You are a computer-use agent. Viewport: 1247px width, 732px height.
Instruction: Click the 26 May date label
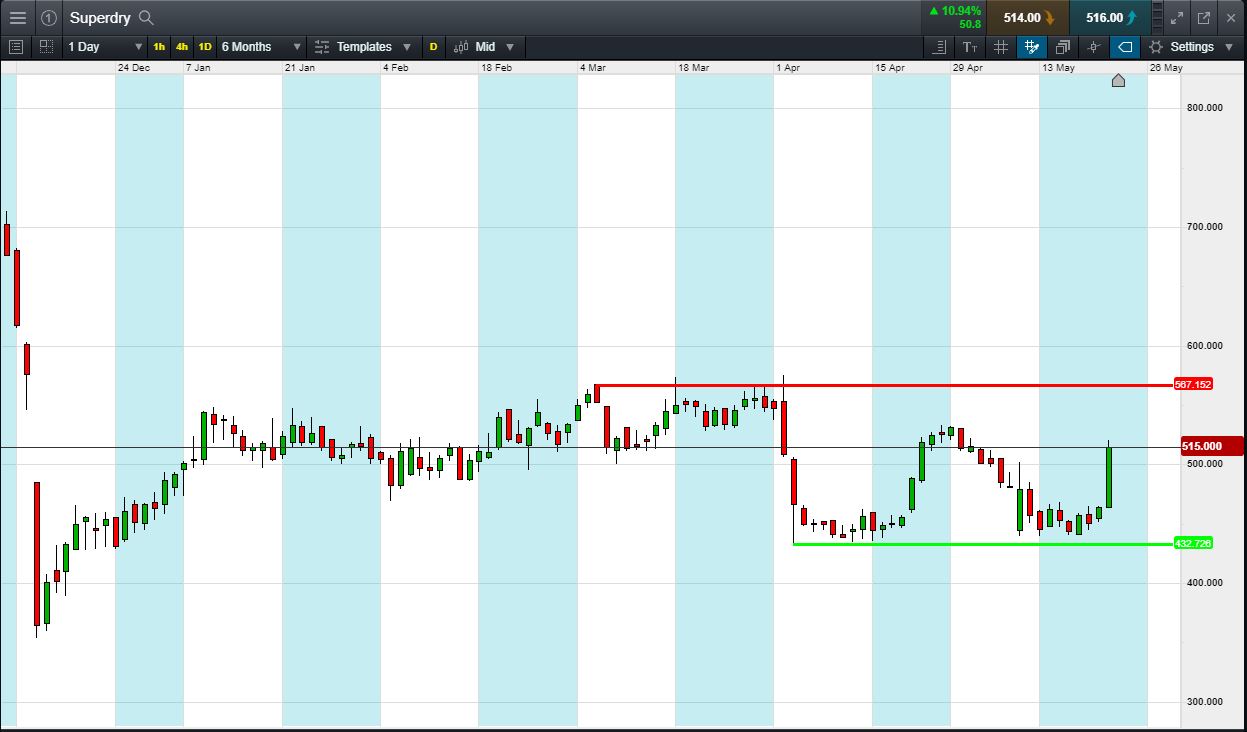[1166, 67]
